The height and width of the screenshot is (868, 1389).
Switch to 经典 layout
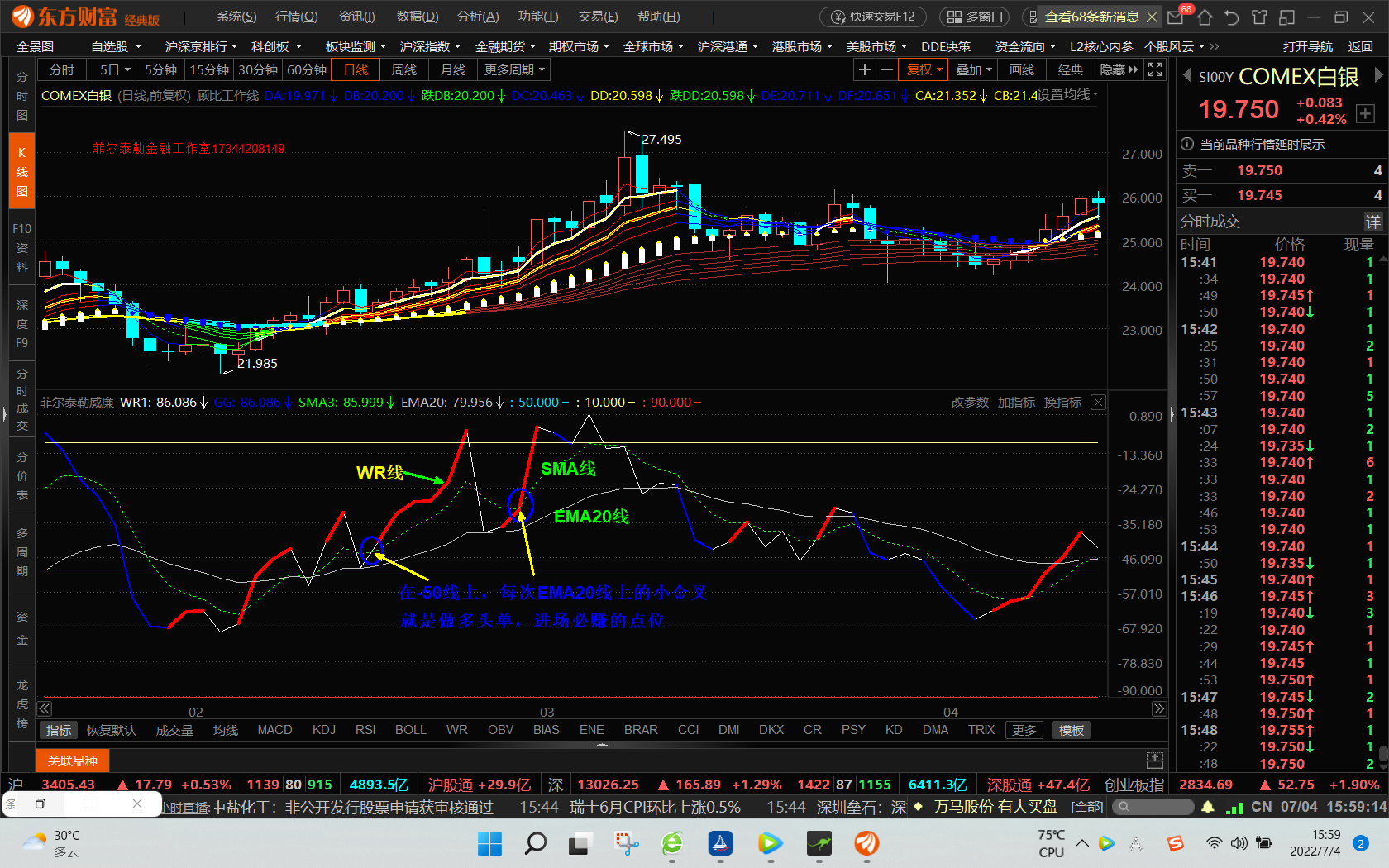[x=1070, y=70]
